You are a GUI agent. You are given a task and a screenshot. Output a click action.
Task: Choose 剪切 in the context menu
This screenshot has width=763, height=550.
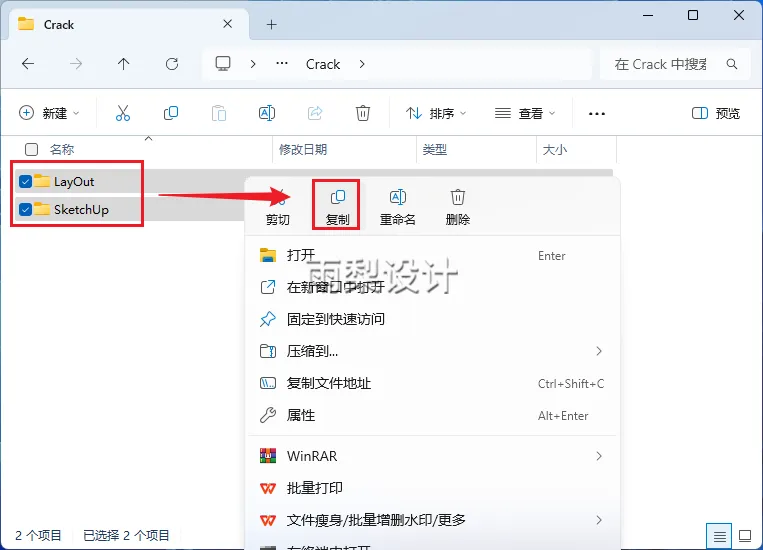(x=278, y=206)
